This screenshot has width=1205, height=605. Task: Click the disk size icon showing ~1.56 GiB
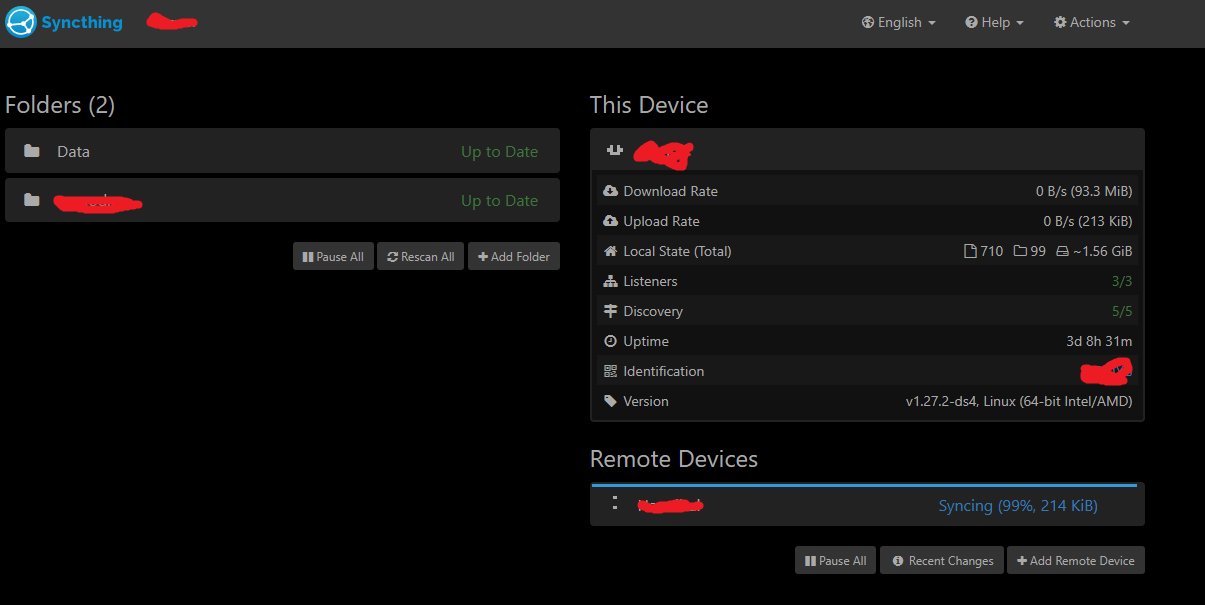(1062, 251)
